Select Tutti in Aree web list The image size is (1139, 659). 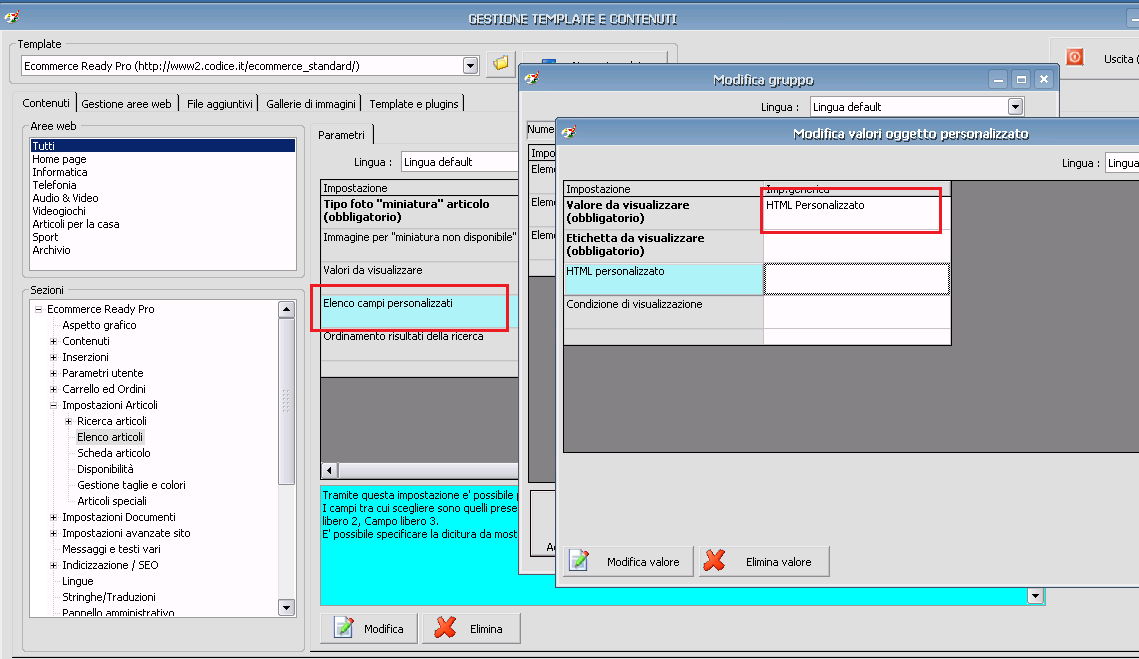click(x=163, y=145)
